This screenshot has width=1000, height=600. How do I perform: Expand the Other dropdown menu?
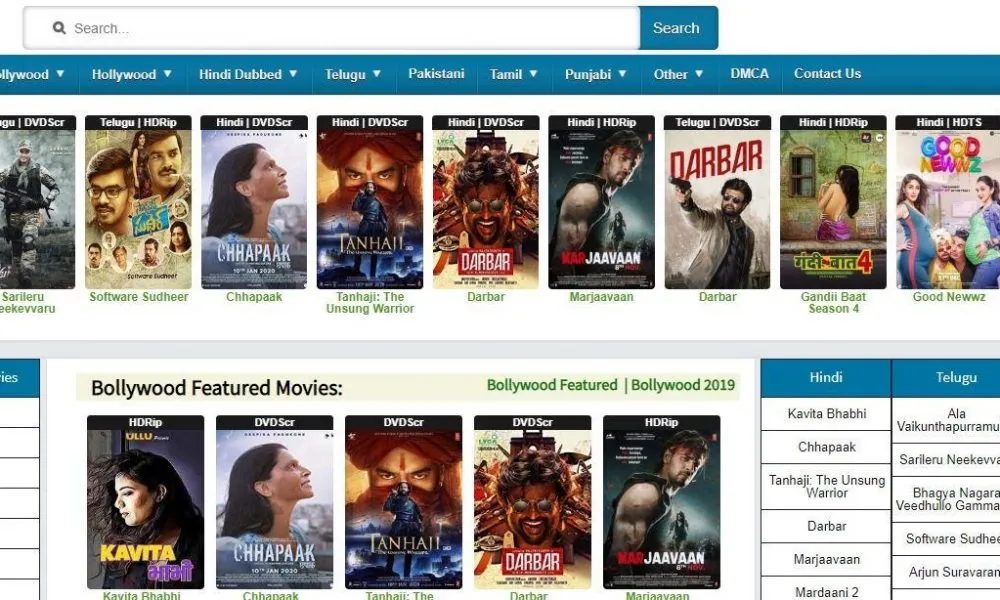[x=679, y=74]
